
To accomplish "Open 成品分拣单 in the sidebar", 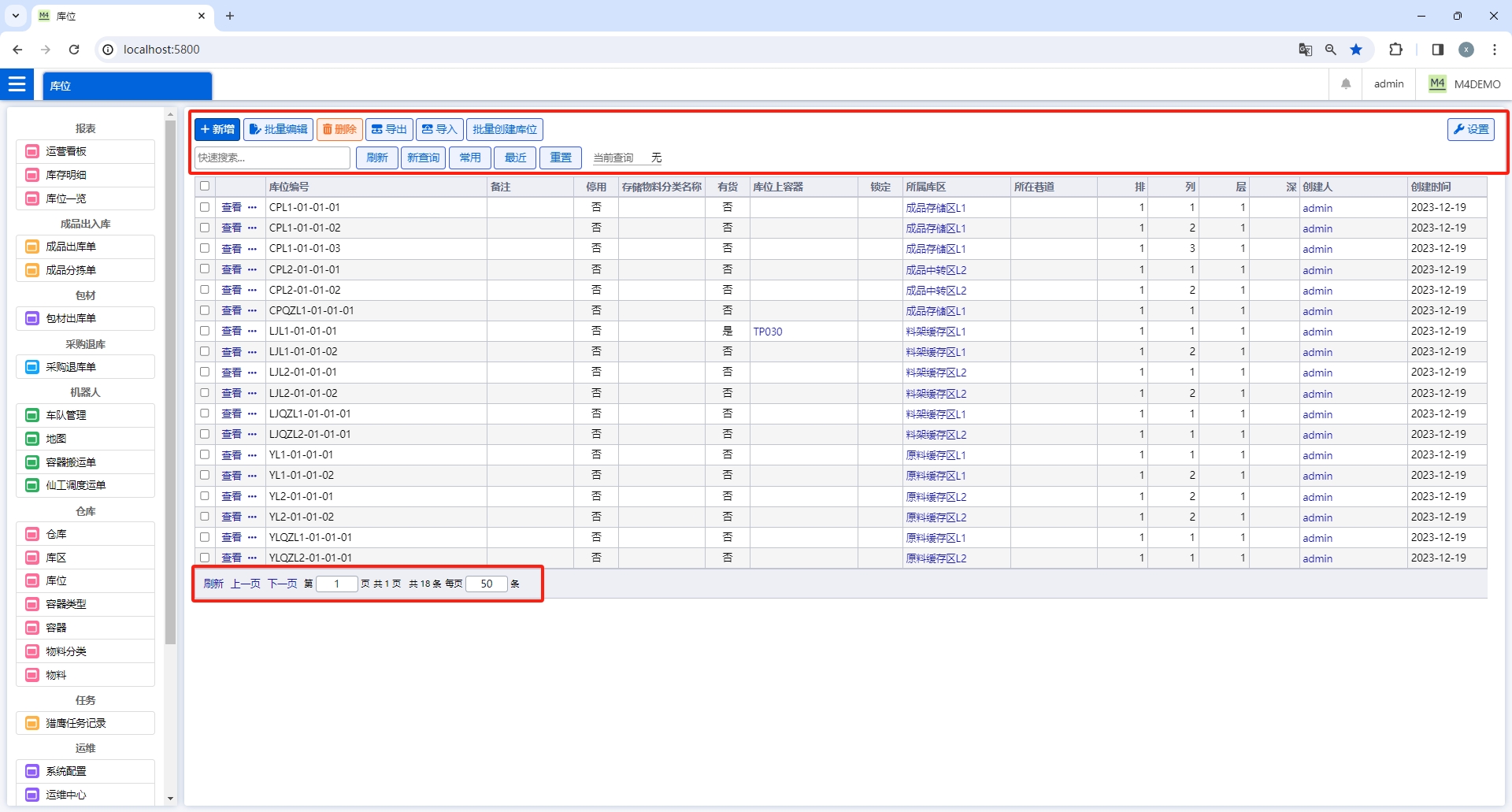I will (x=85, y=270).
